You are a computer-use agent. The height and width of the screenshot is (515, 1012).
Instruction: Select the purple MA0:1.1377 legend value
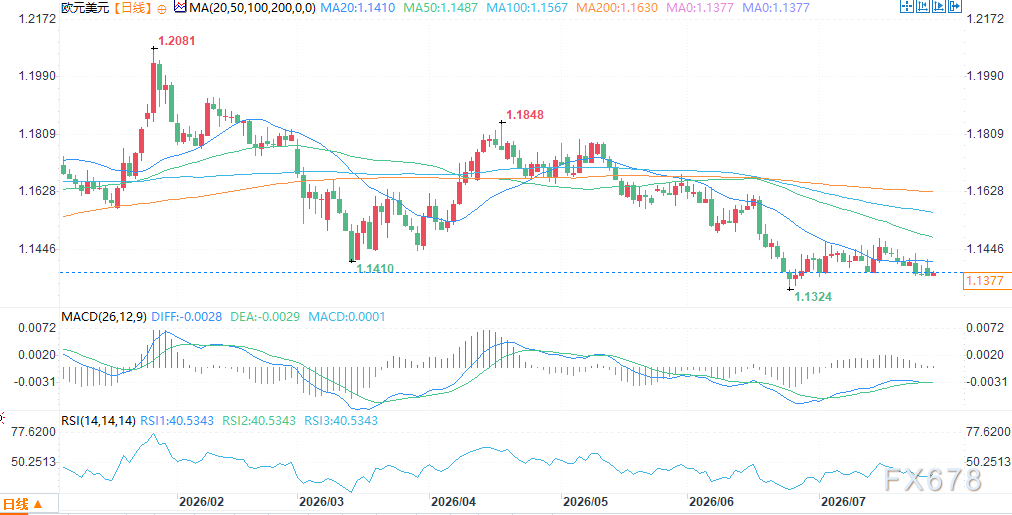777,8
